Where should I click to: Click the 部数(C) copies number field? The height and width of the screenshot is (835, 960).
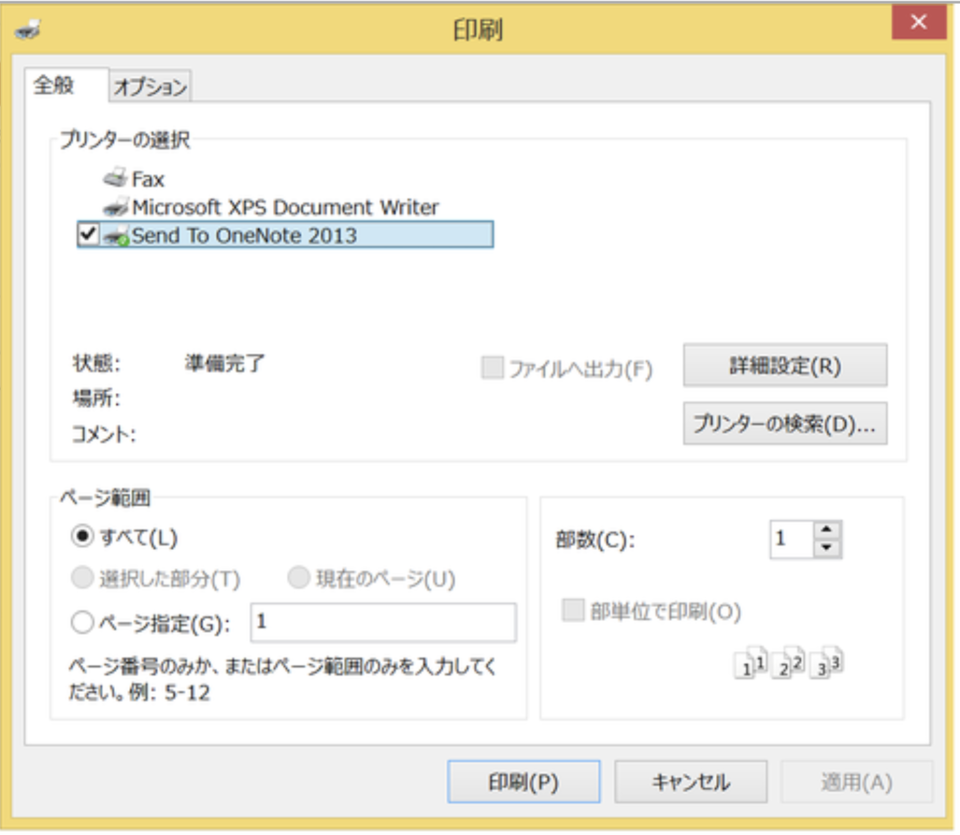(x=792, y=539)
